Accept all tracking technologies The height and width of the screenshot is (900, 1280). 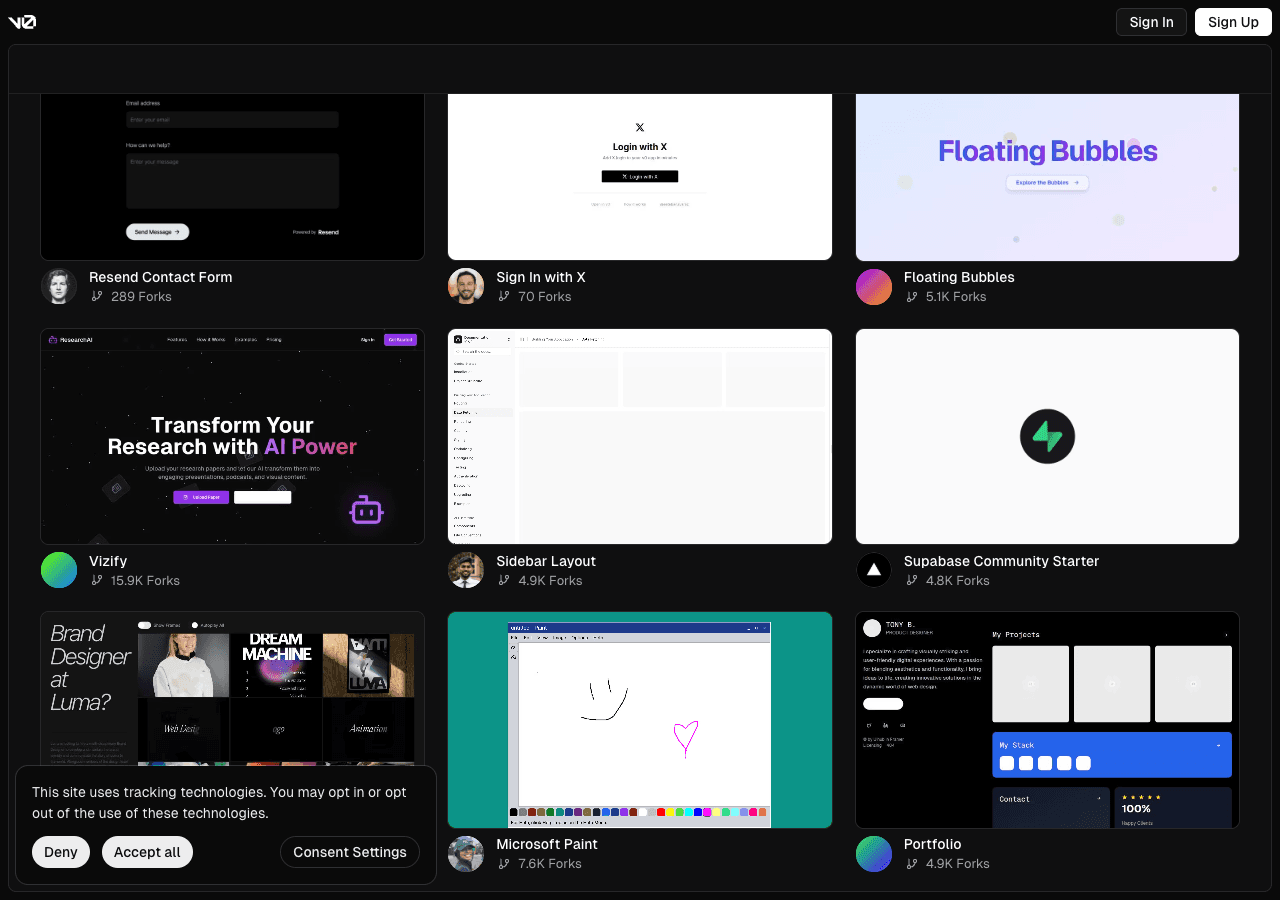coord(147,852)
